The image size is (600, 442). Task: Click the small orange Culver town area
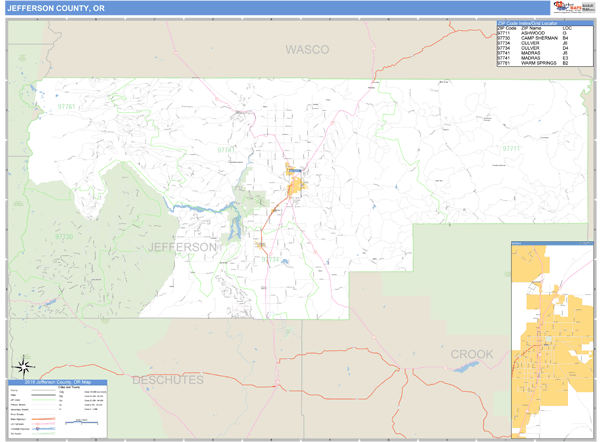click(x=261, y=245)
